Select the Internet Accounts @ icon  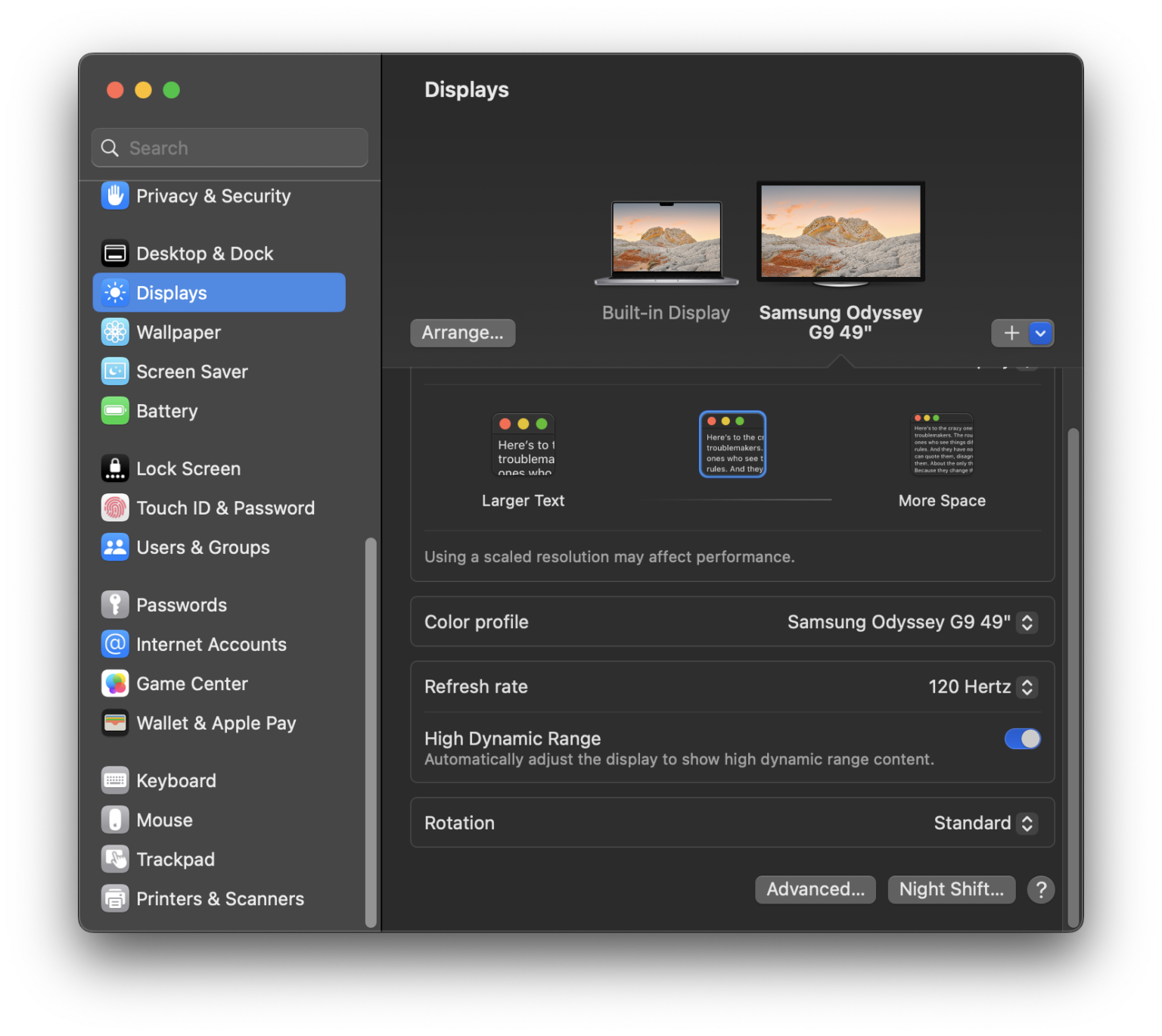click(115, 644)
